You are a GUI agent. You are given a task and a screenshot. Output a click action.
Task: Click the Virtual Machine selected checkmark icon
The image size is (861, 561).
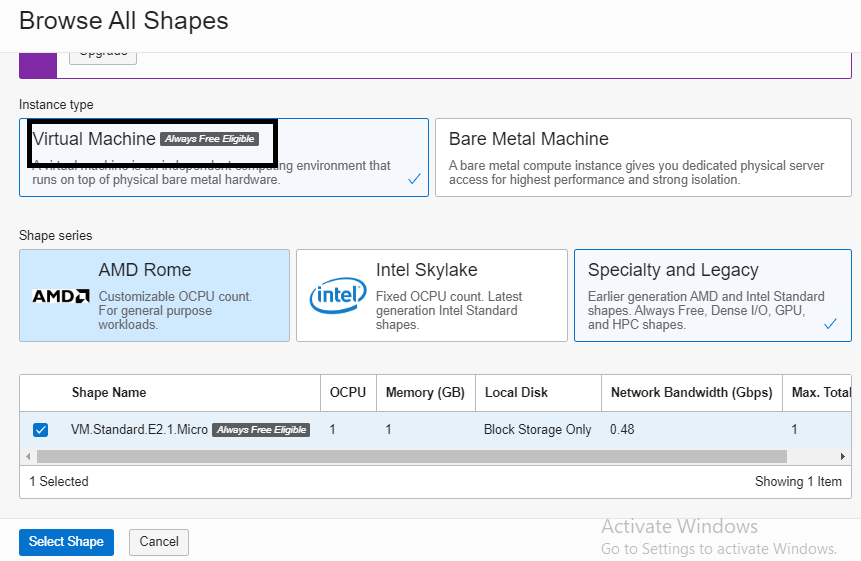[x=415, y=180]
